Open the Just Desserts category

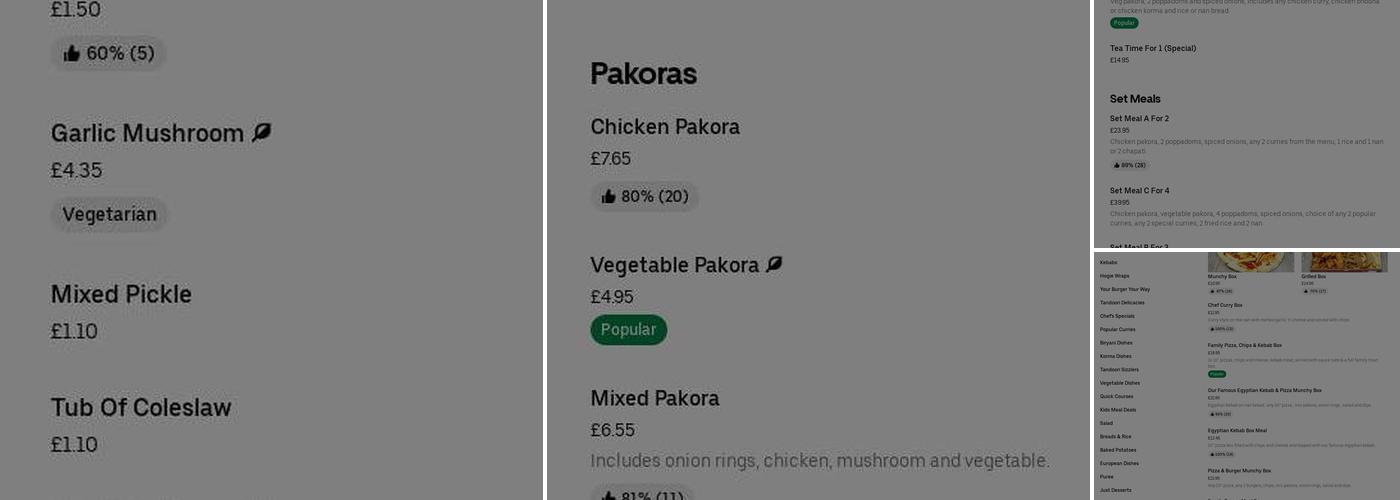point(1115,490)
